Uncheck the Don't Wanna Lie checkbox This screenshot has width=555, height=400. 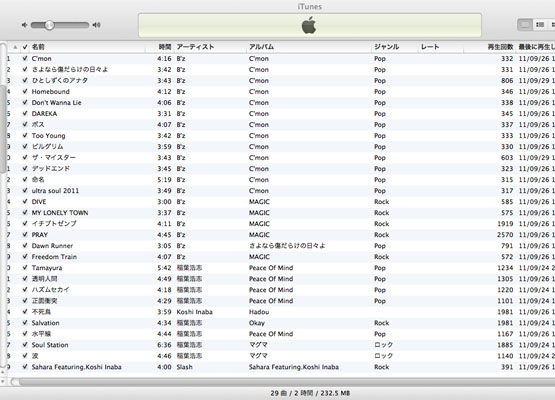(25, 102)
